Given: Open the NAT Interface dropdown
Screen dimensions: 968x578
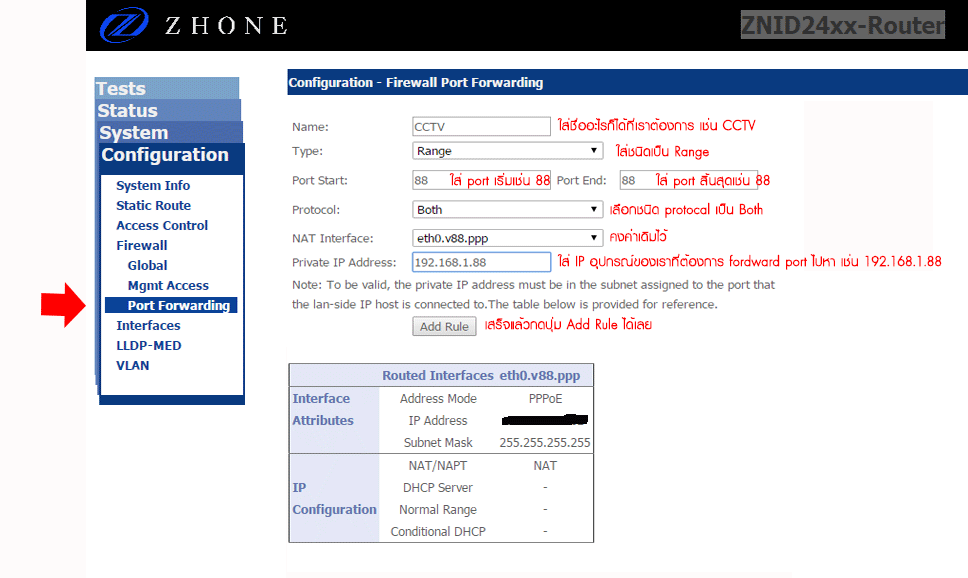Looking at the screenshot, I should point(507,238).
